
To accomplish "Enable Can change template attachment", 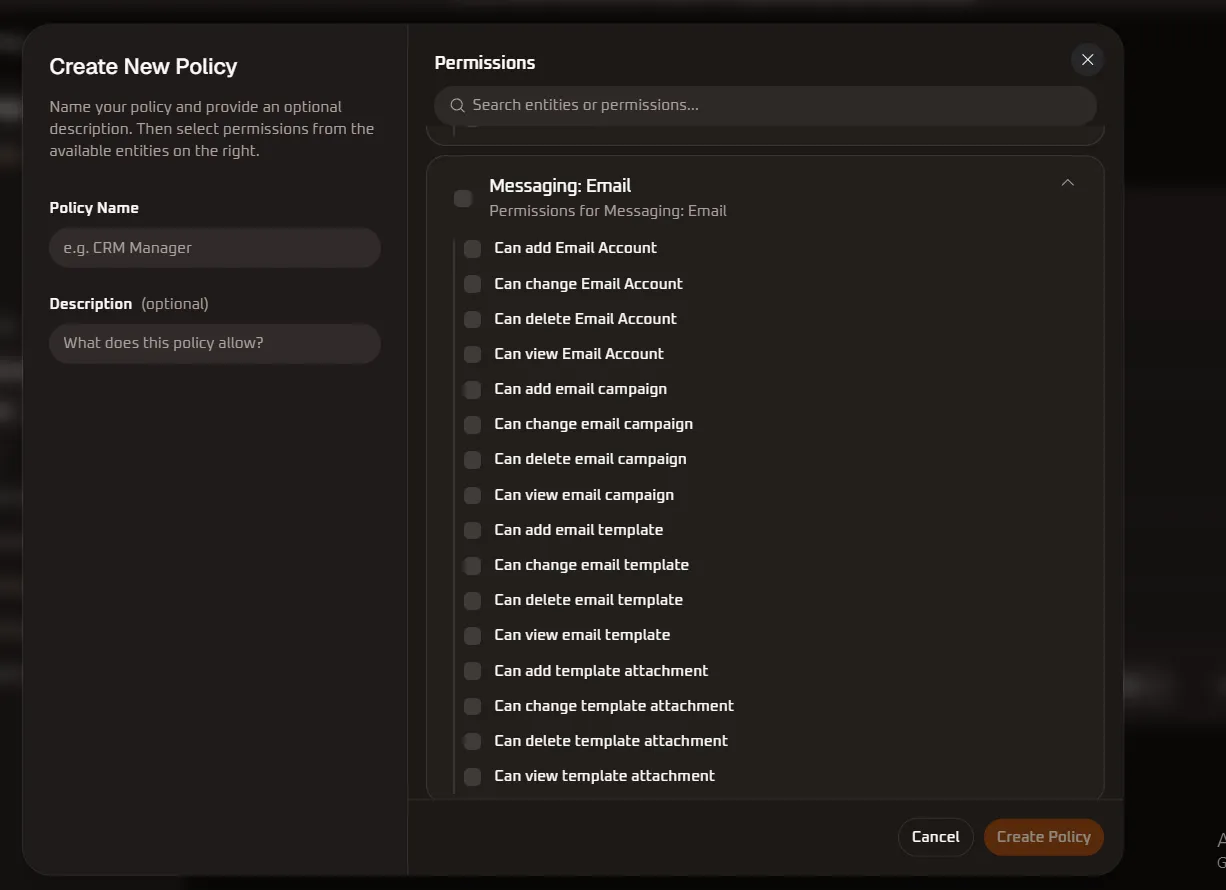I will pos(473,706).
